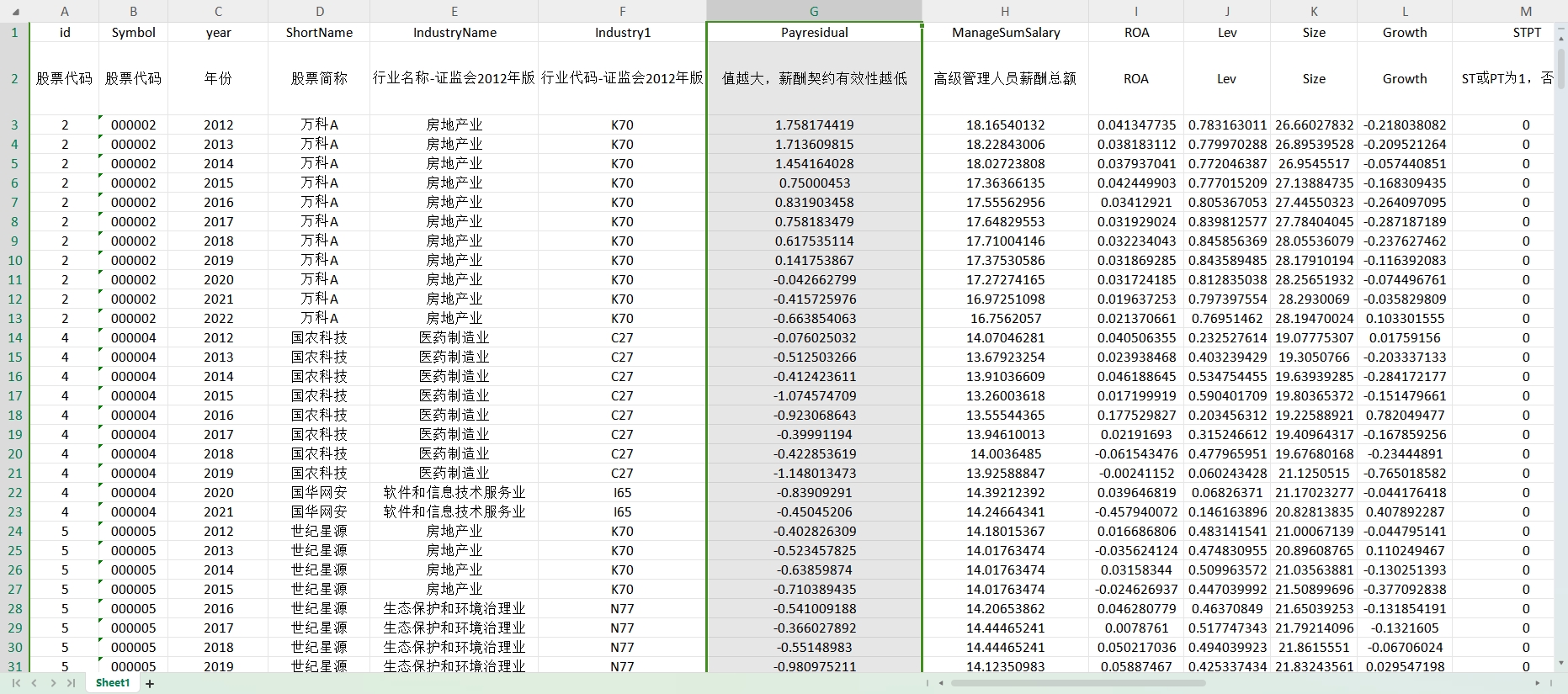The image size is (1568, 694).
Task: Click the select-all corner triangle
Action: click(15, 12)
